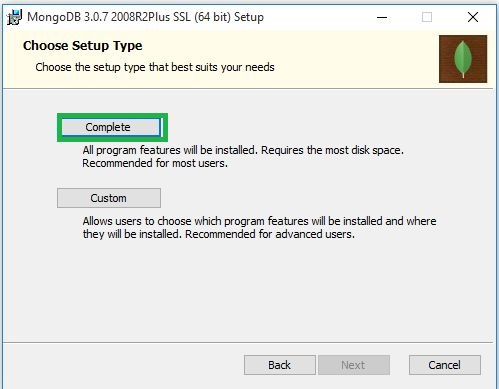The height and width of the screenshot is (389, 499).
Task: Click the 'Recommended for advanced users' text
Action: click(x=270, y=234)
